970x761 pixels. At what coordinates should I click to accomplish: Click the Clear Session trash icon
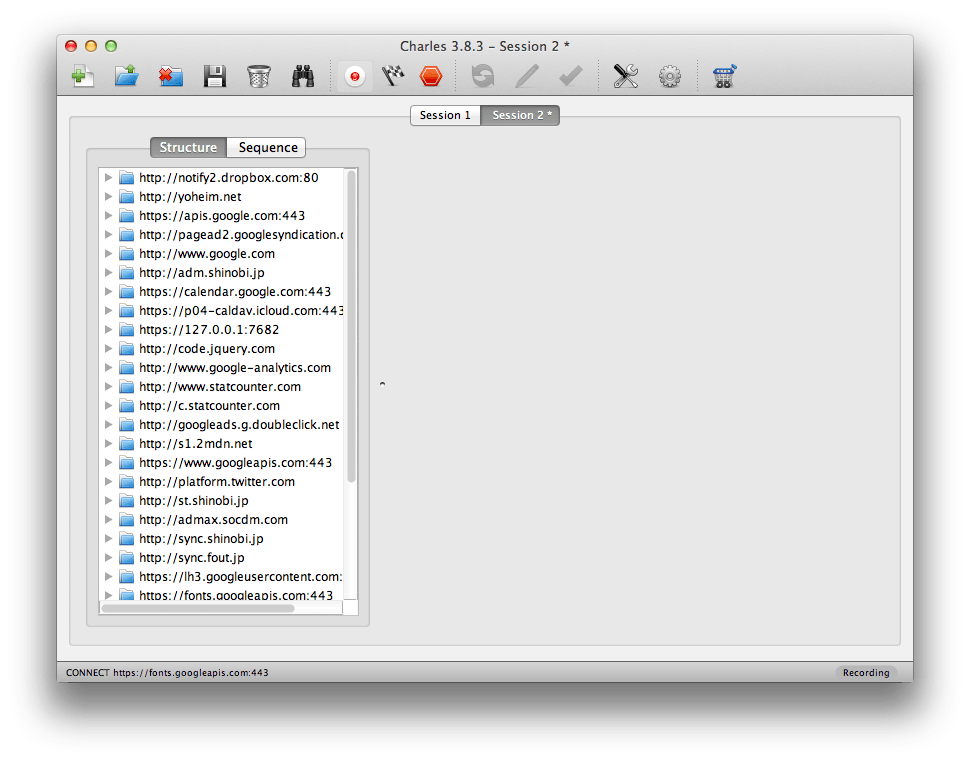pyautogui.click(x=259, y=76)
